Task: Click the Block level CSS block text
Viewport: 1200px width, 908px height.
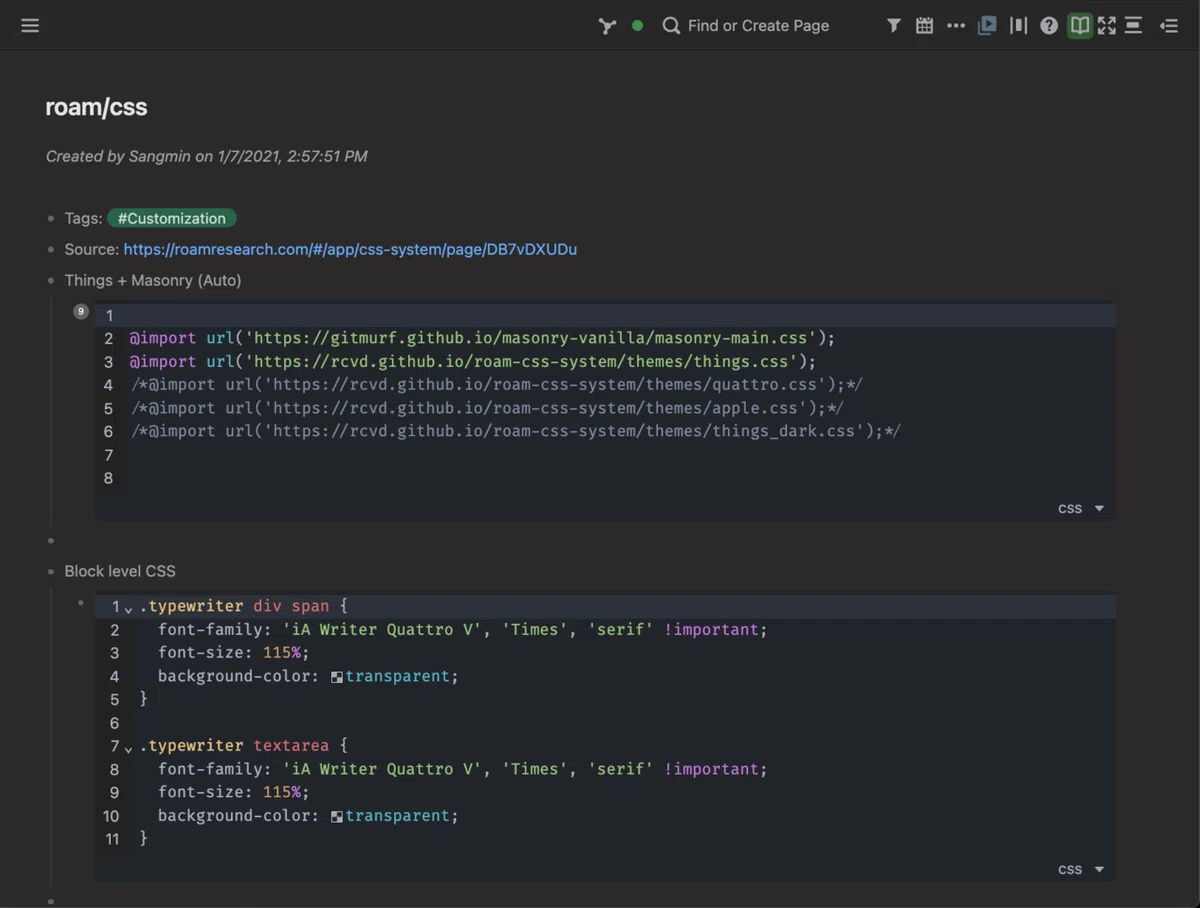Action: (120, 571)
